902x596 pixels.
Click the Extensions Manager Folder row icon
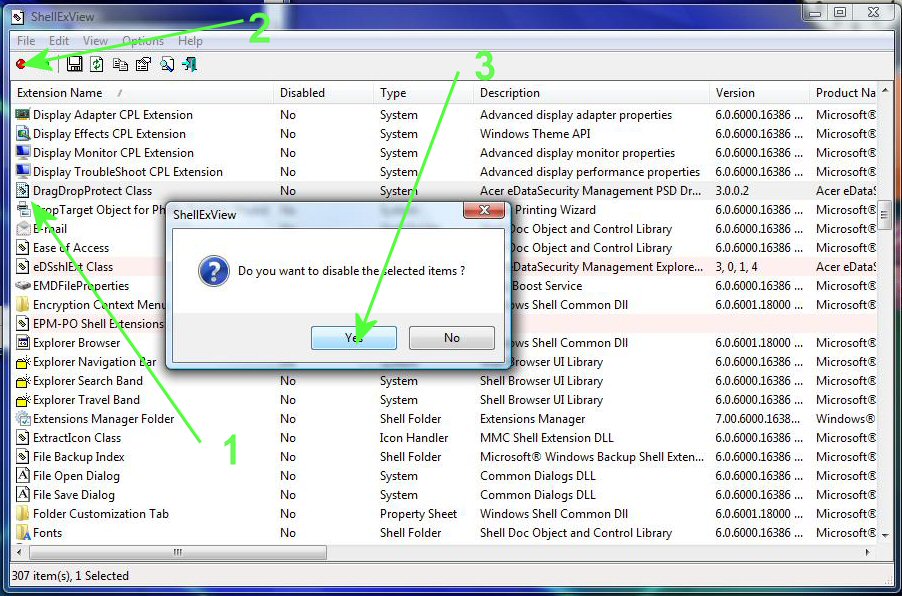(22, 418)
